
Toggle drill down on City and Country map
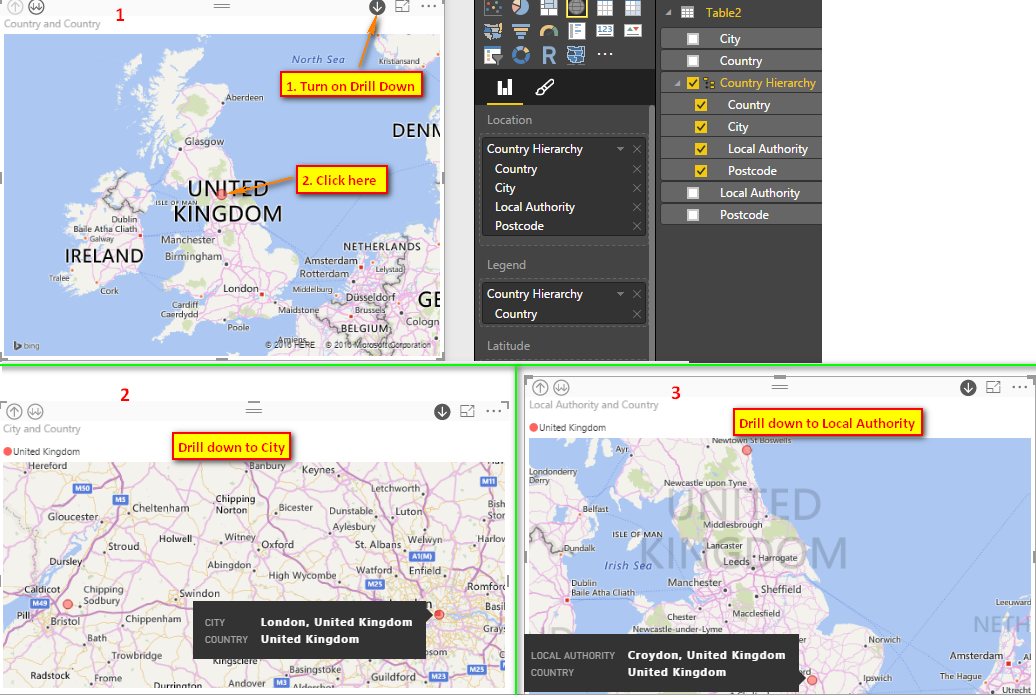click(x=442, y=412)
